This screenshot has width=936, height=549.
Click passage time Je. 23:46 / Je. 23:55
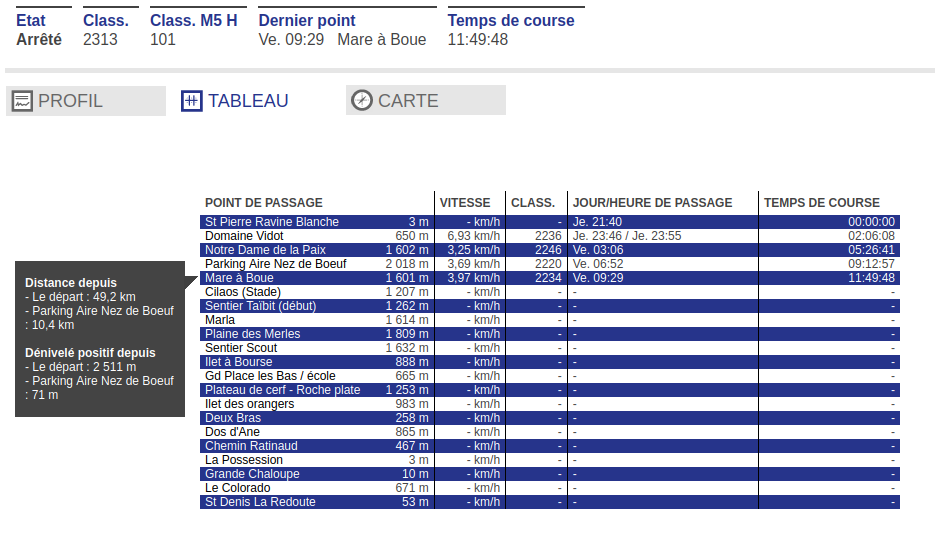[627, 236]
